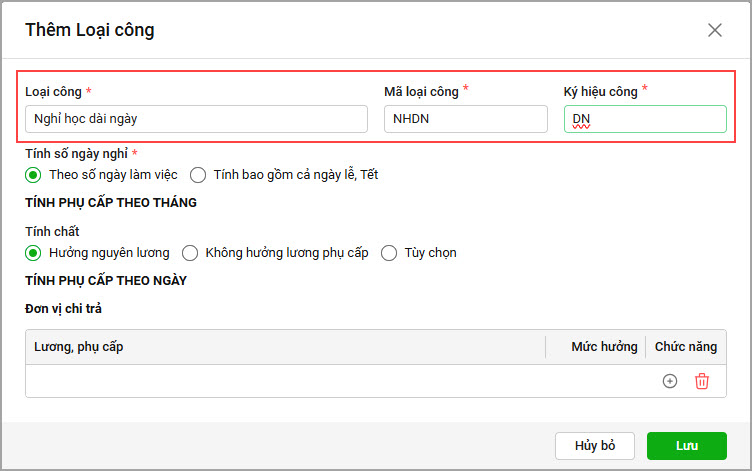
Task: Click the Loại công text field
Action: [196, 119]
